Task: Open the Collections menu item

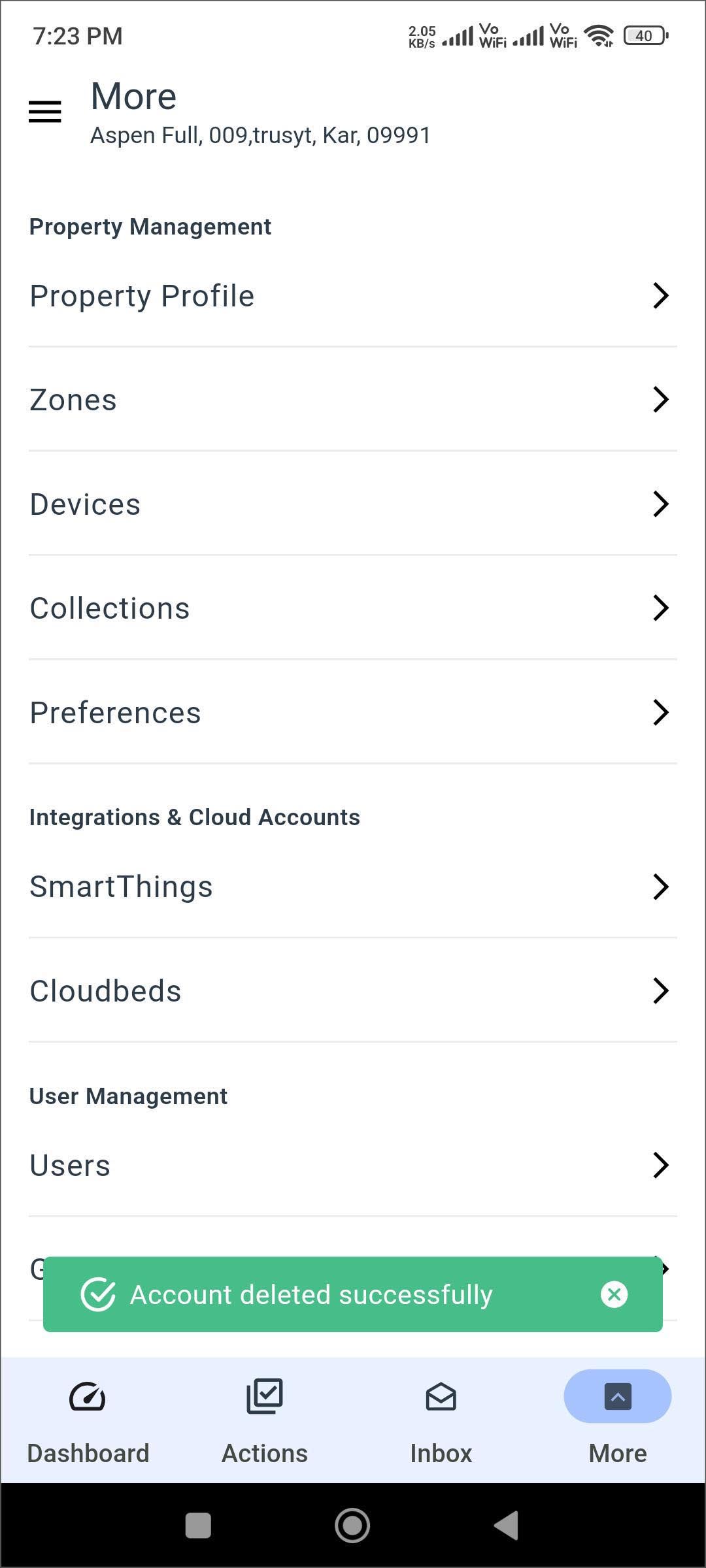Action: [110, 608]
